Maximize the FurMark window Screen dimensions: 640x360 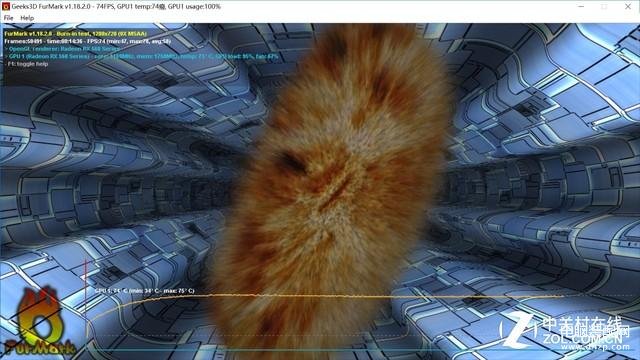[x=604, y=7]
